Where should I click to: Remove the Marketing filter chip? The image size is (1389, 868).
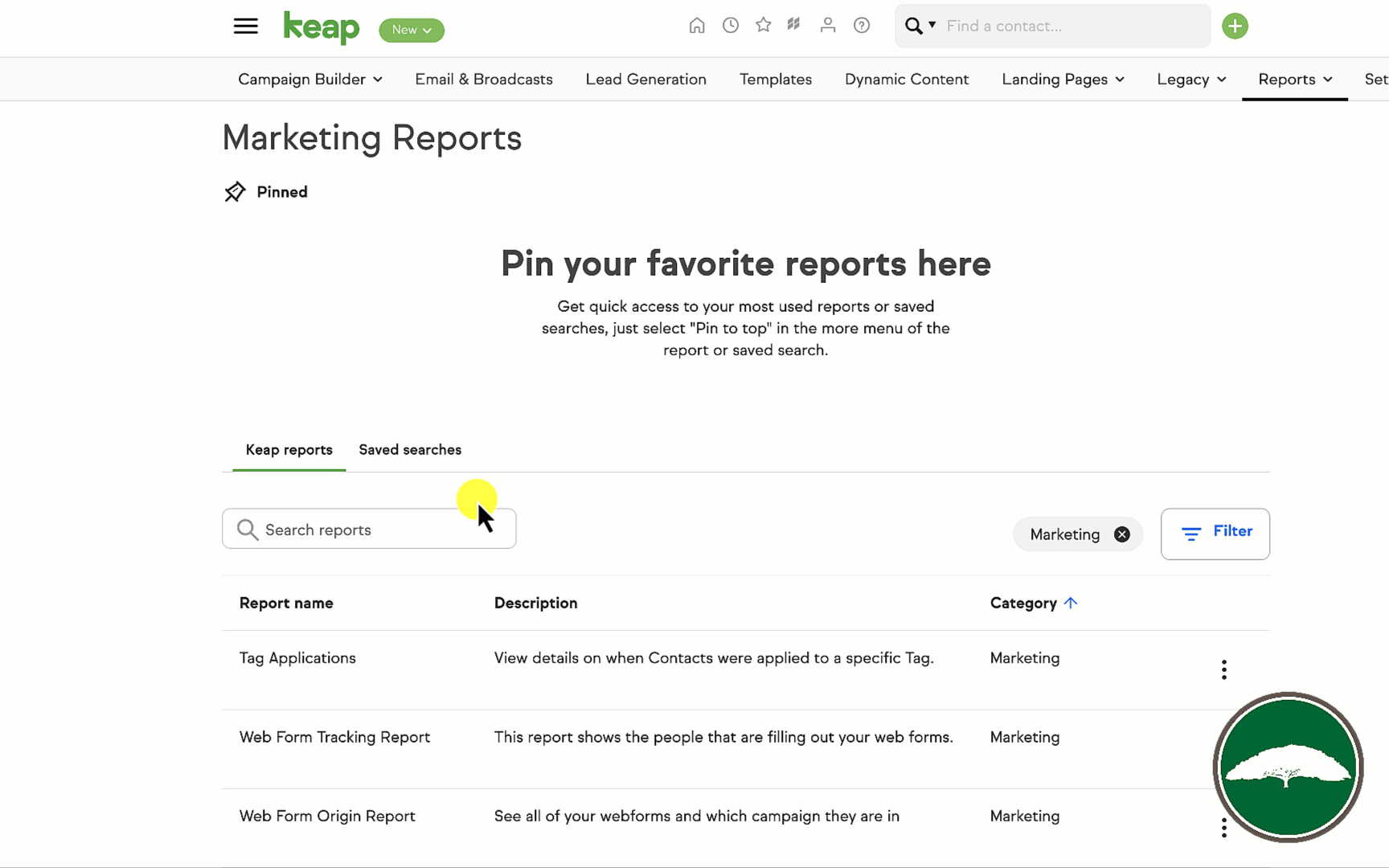1121,534
